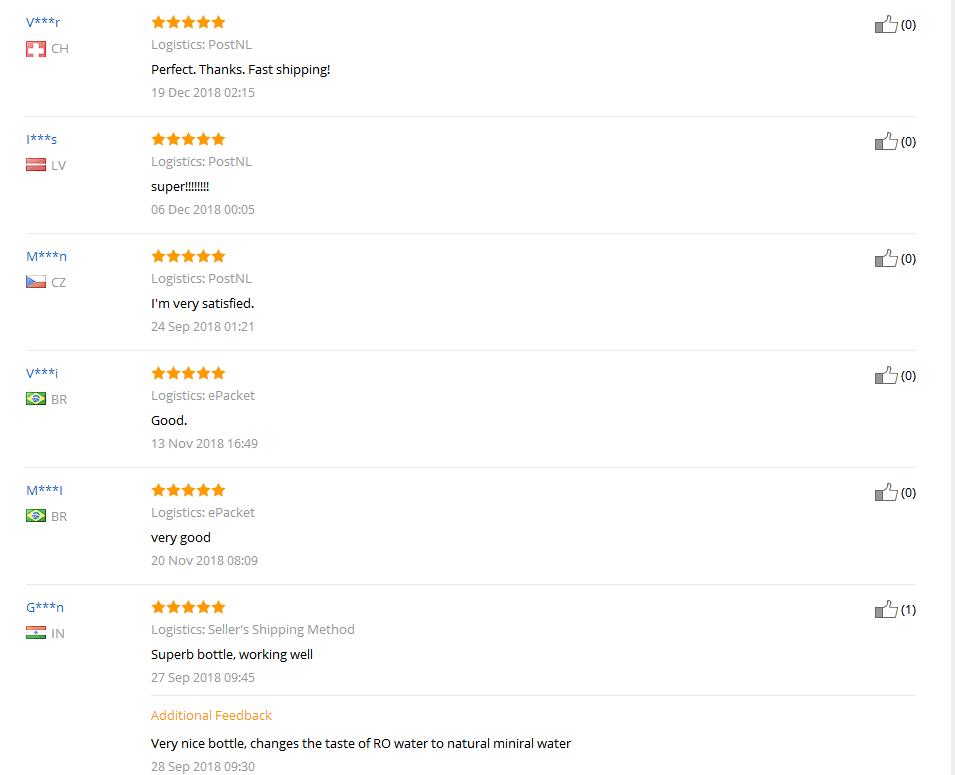Screen dimensions: 955x775
Task: Click thumbs-up on V***i's "Good." review
Action: point(886,375)
